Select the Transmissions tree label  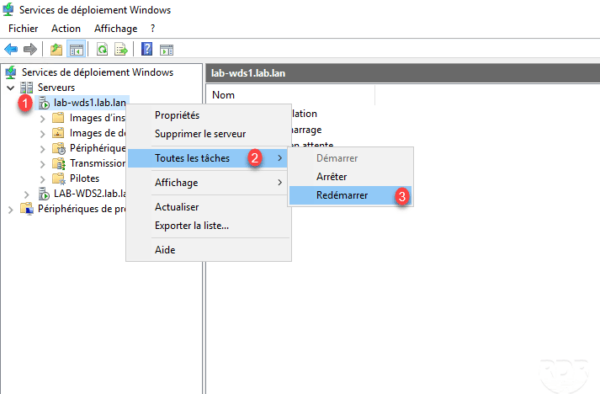point(97,163)
